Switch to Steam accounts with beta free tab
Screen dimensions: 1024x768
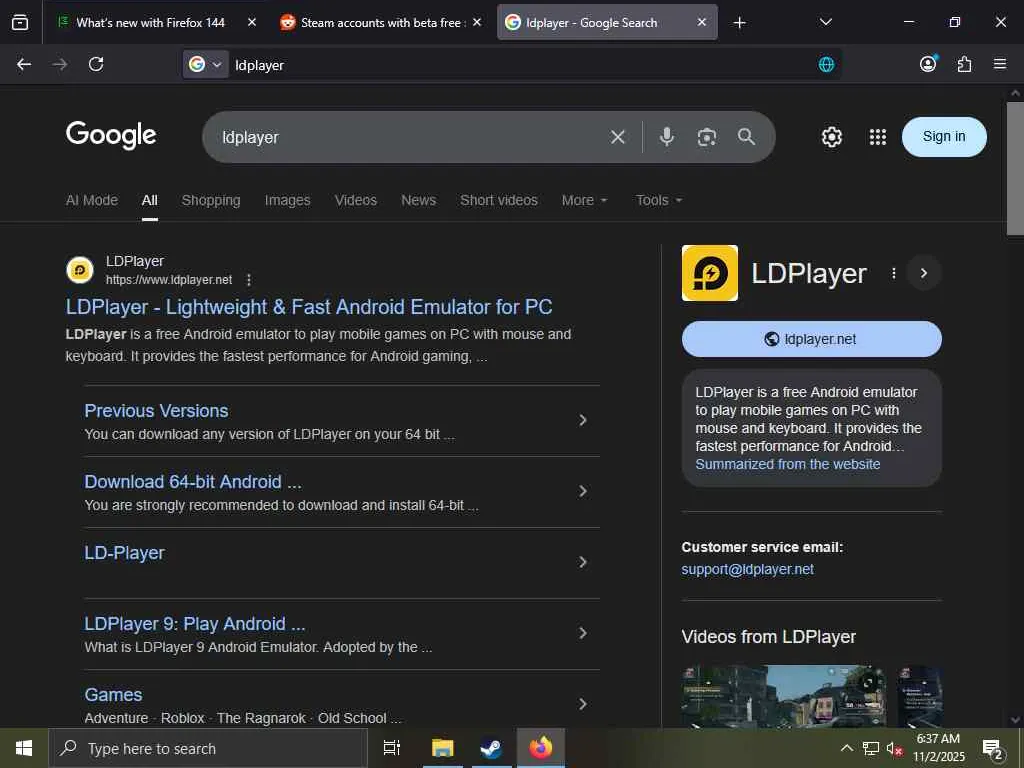click(x=382, y=22)
